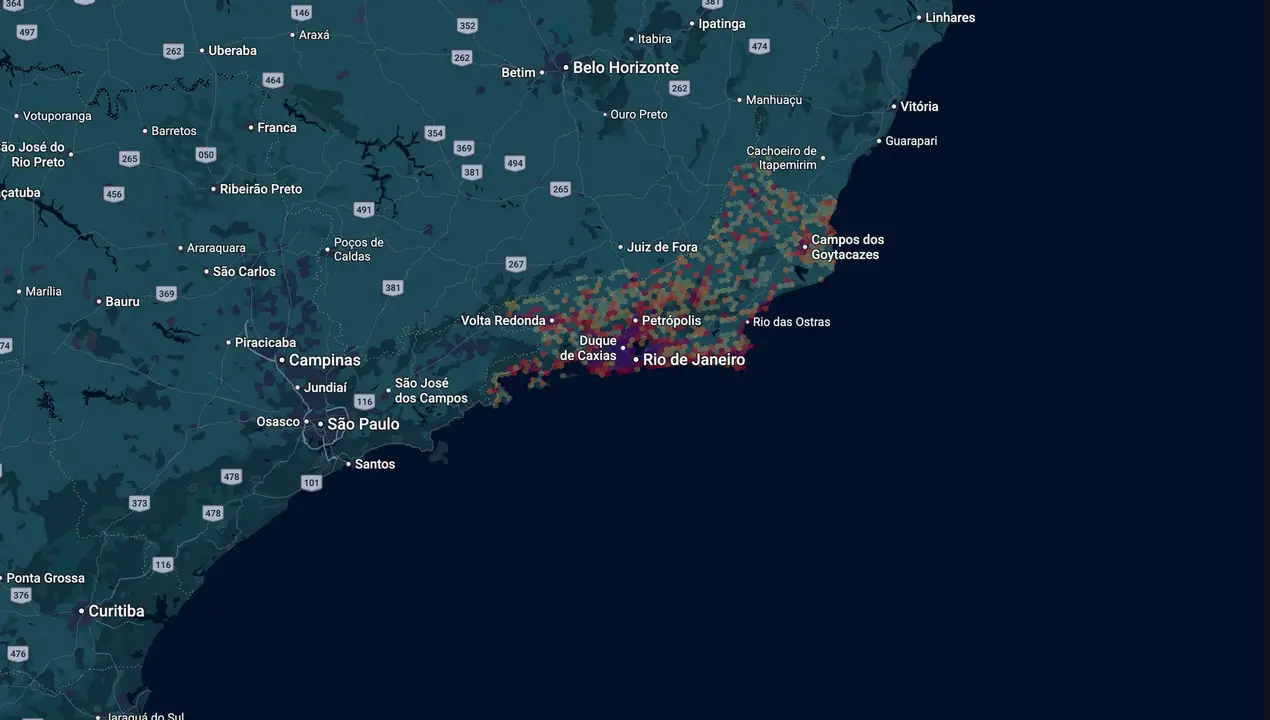Click the 050 highway shield near Franca

coord(206,154)
